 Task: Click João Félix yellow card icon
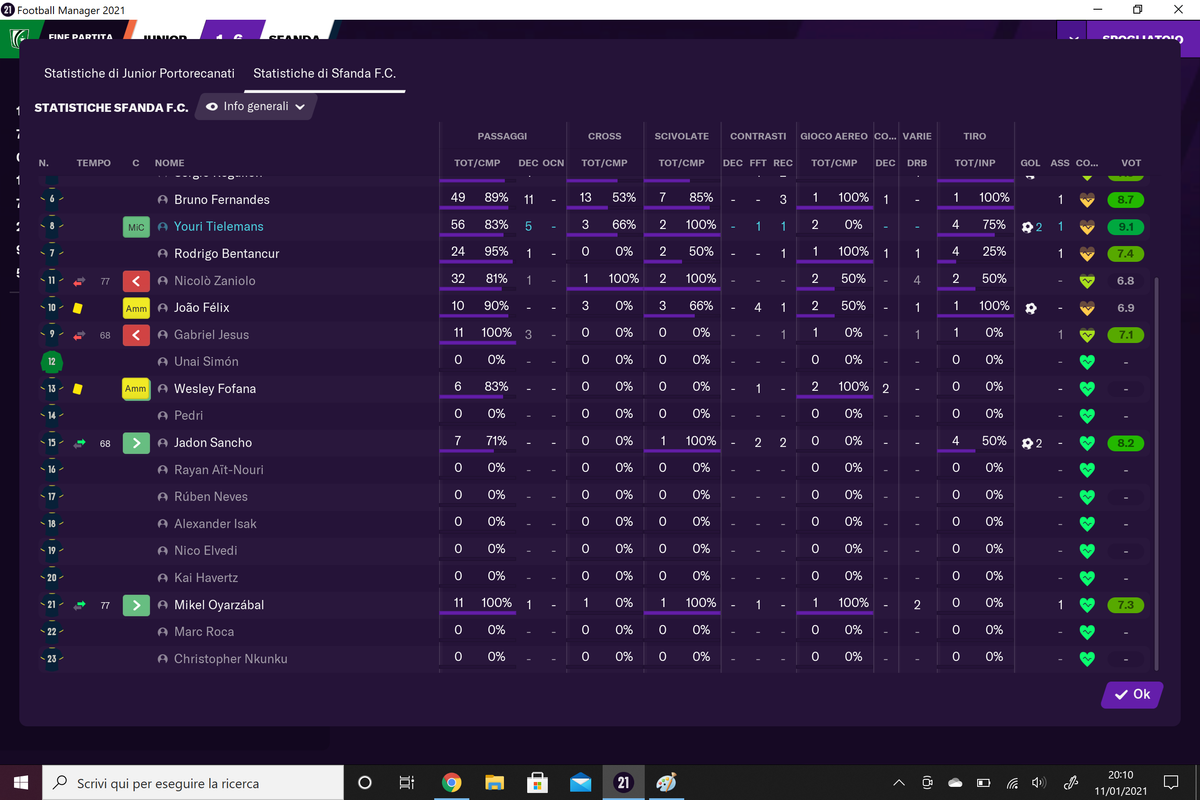coord(79,308)
